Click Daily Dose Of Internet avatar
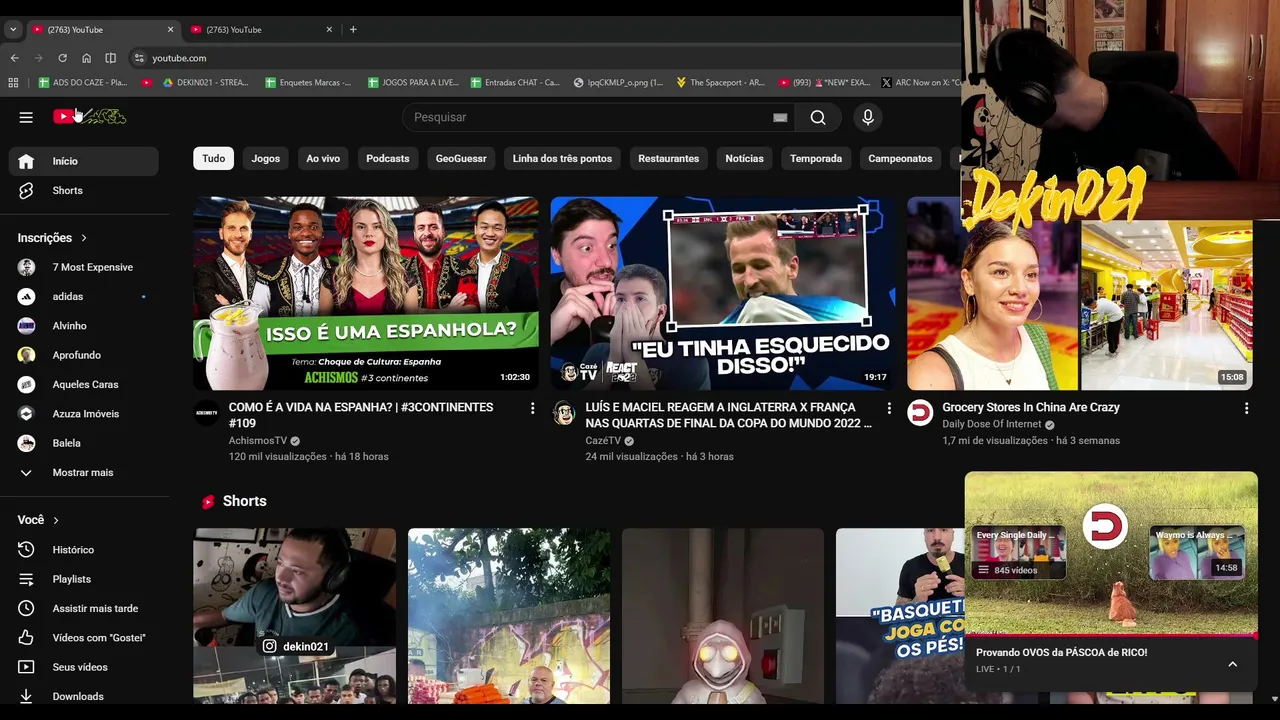The image size is (1280, 720). pyautogui.click(x=920, y=413)
